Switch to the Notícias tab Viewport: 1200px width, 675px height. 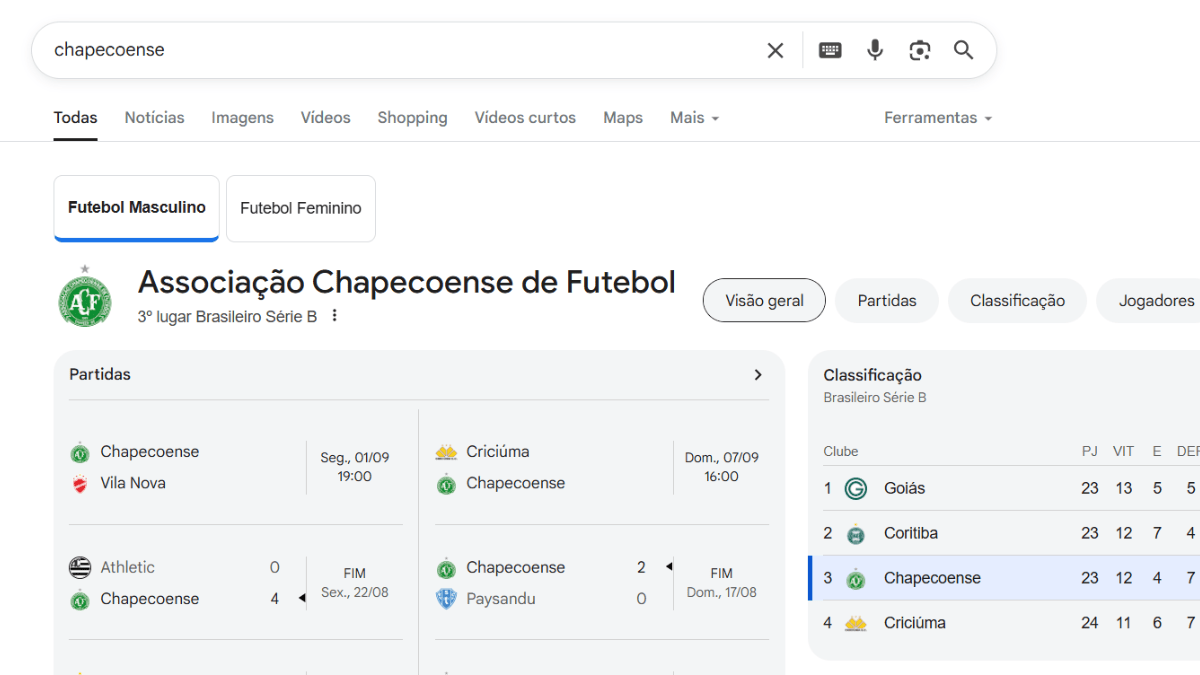tap(154, 118)
